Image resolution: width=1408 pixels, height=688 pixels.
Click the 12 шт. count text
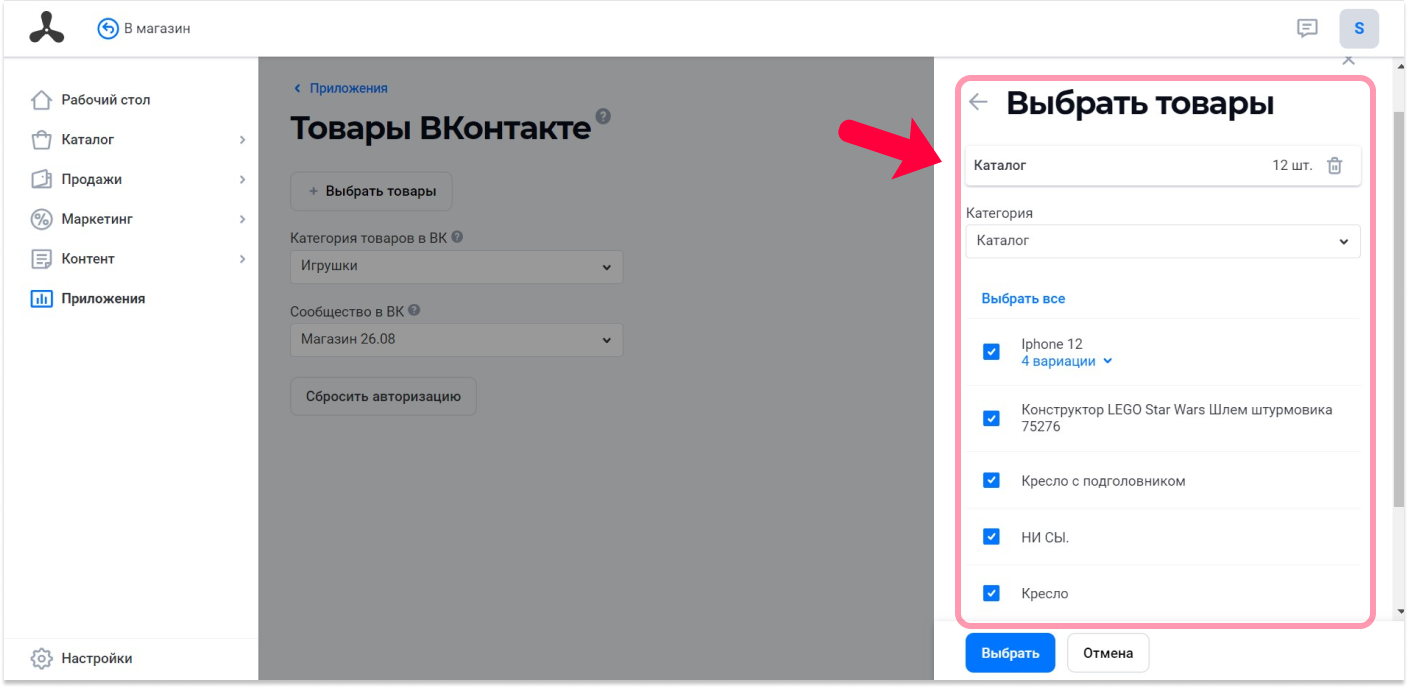(1292, 165)
